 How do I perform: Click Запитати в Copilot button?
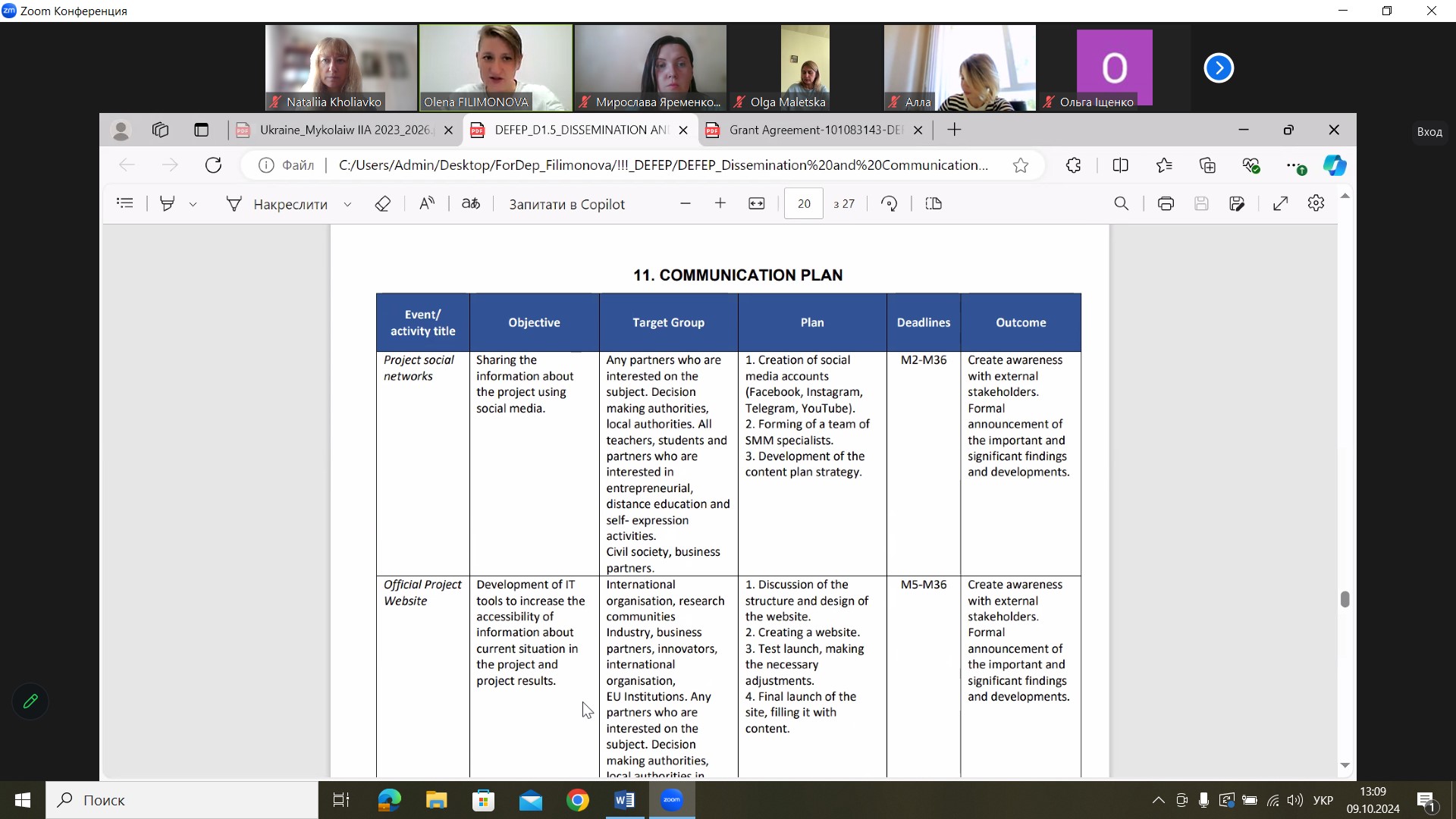566,204
